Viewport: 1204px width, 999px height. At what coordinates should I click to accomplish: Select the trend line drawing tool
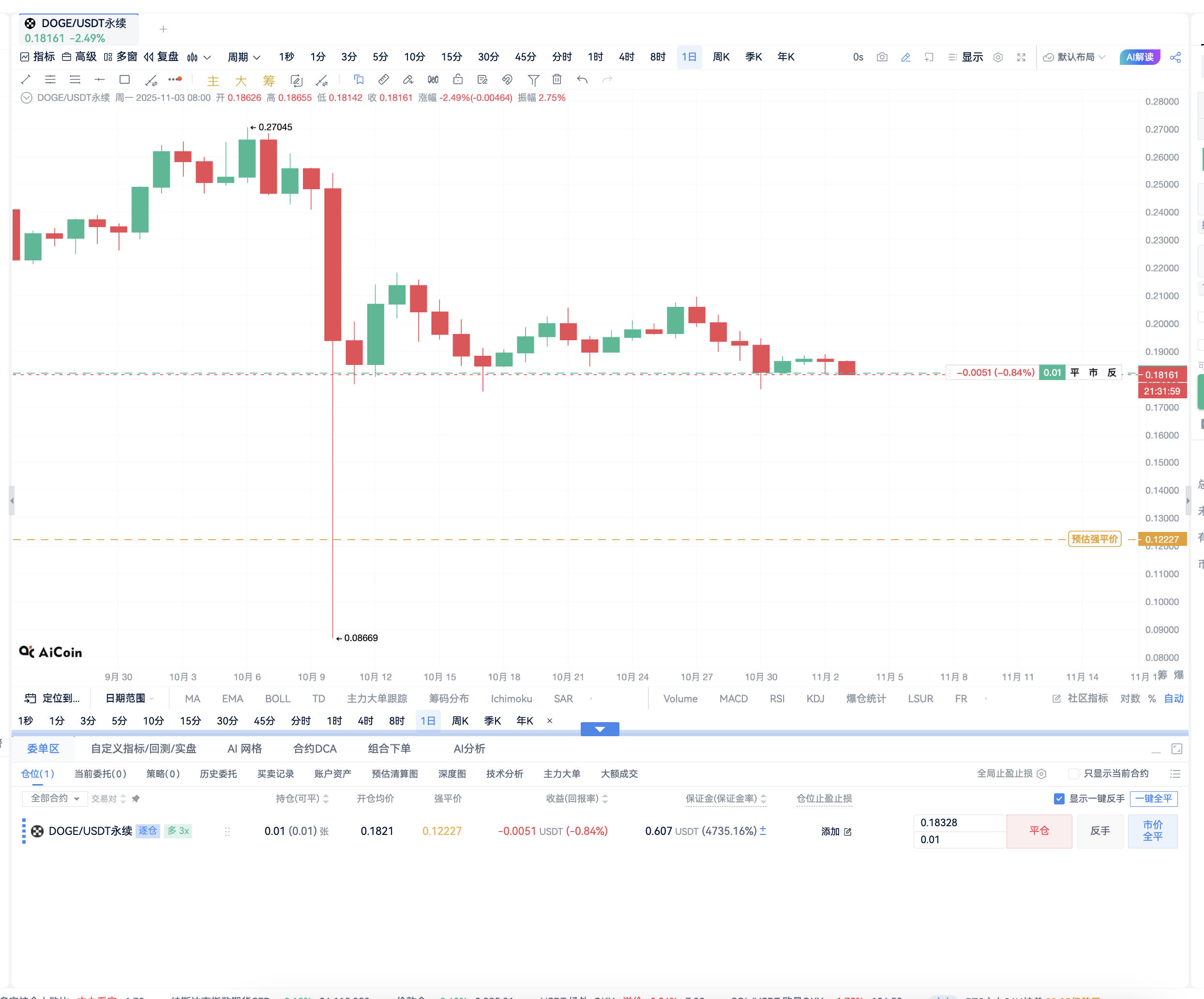click(26, 80)
